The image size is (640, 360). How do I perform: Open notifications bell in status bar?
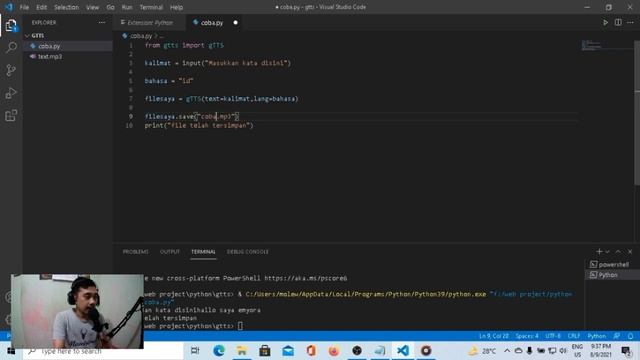[x=631, y=336]
